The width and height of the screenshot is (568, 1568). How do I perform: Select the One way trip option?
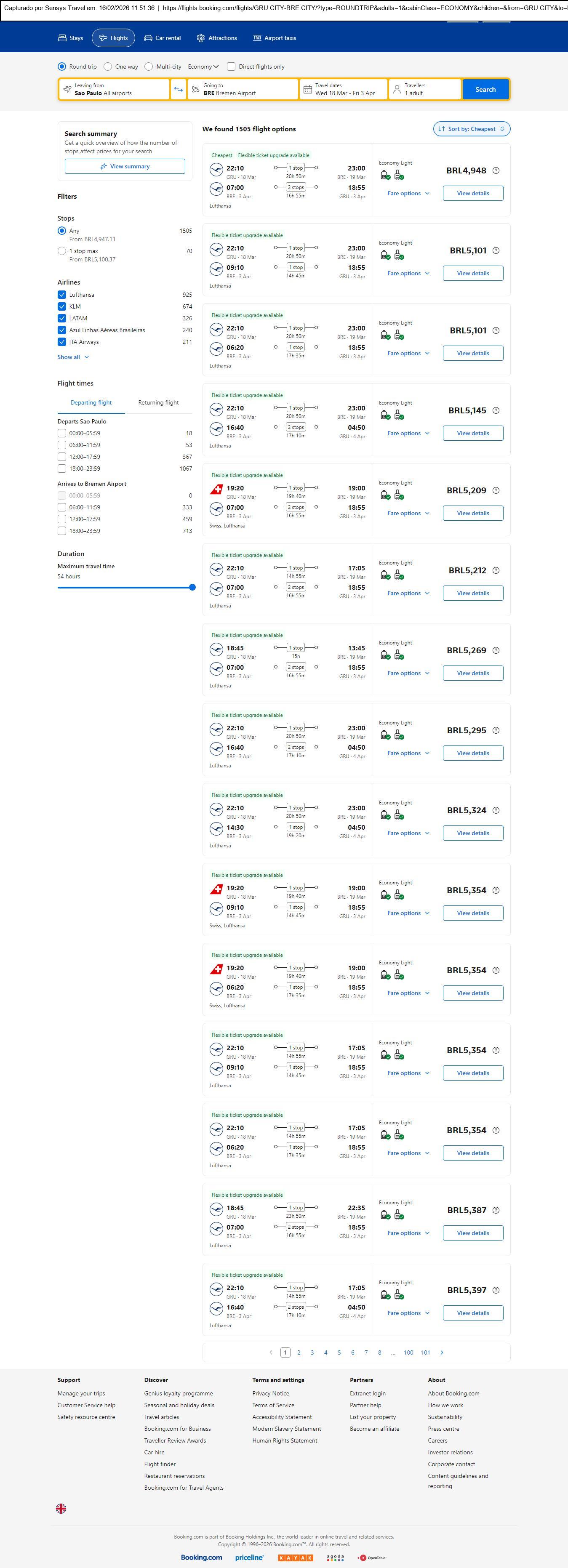point(108,67)
